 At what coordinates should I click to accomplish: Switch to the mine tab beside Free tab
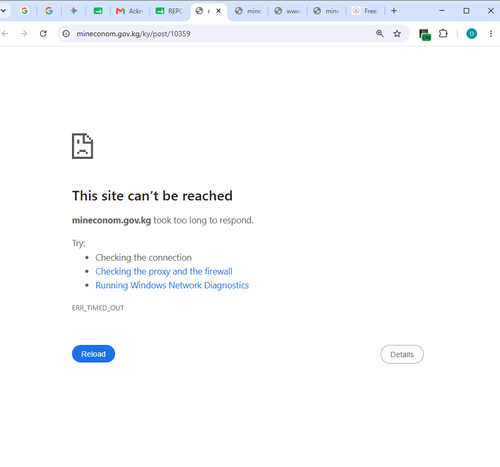pyautogui.click(x=326, y=11)
